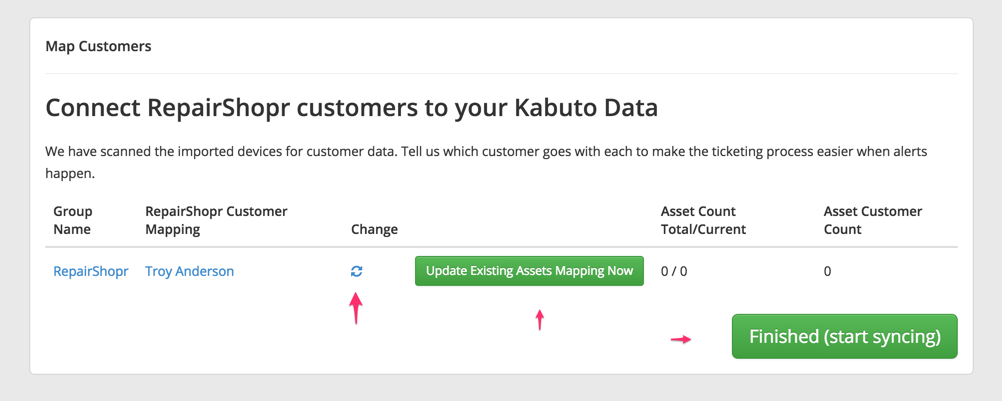Image resolution: width=1002 pixels, height=401 pixels.
Task: Click the pink arrow pointing to Finished
Action: (x=681, y=340)
